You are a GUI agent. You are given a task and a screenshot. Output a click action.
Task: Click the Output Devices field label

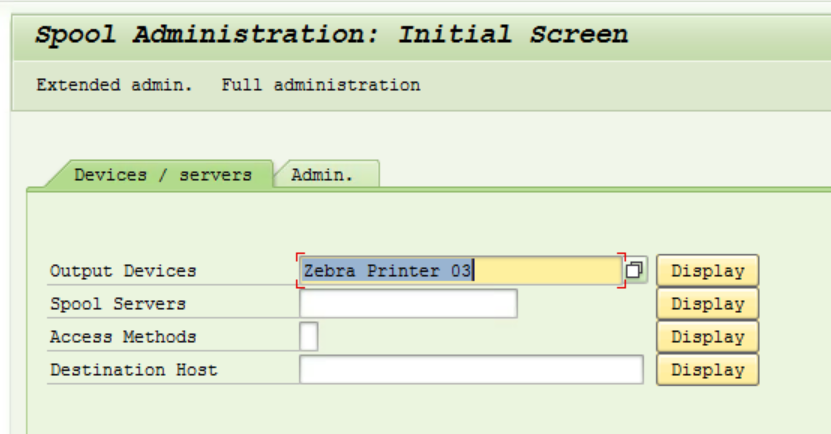coord(123,271)
